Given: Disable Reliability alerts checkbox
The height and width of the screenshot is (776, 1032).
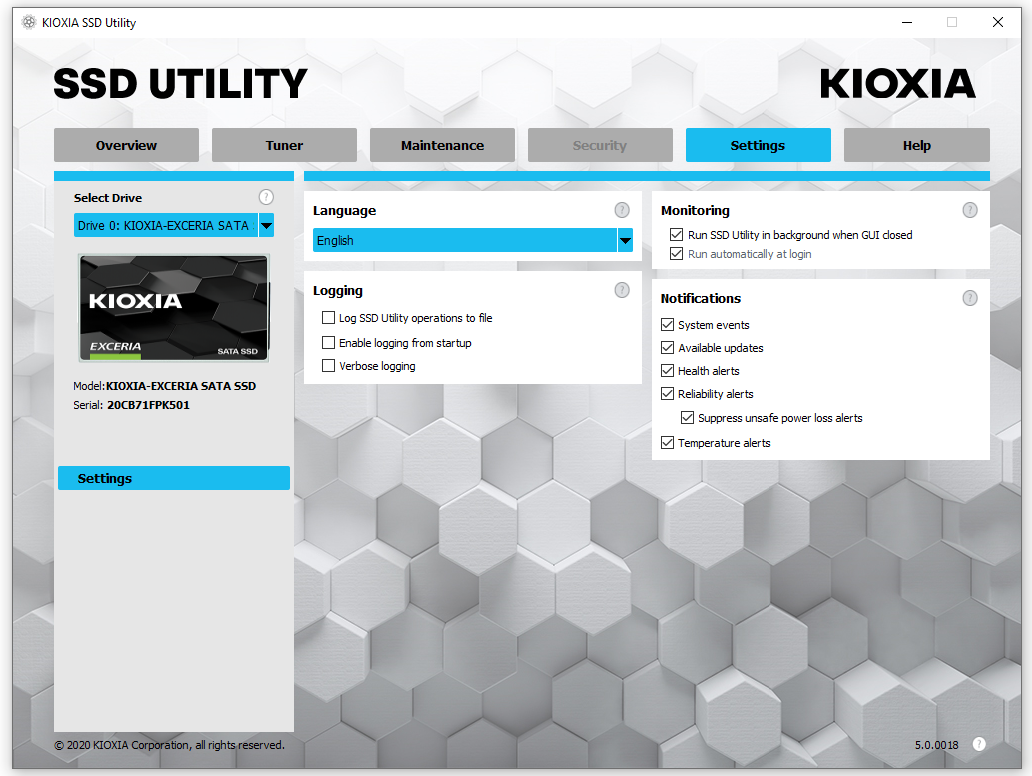Looking at the screenshot, I should coord(667,394).
